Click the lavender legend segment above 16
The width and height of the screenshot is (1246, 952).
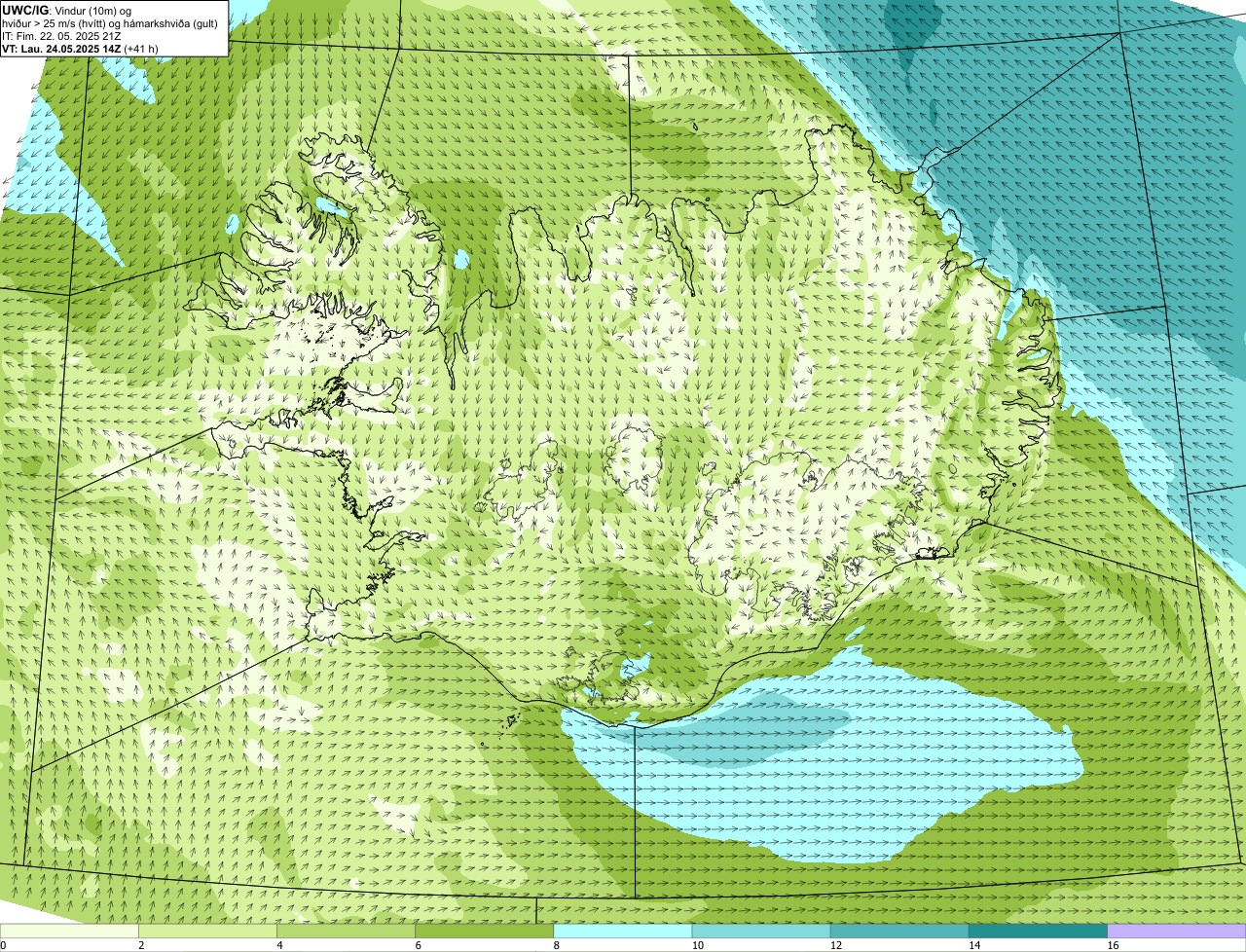1177,931
